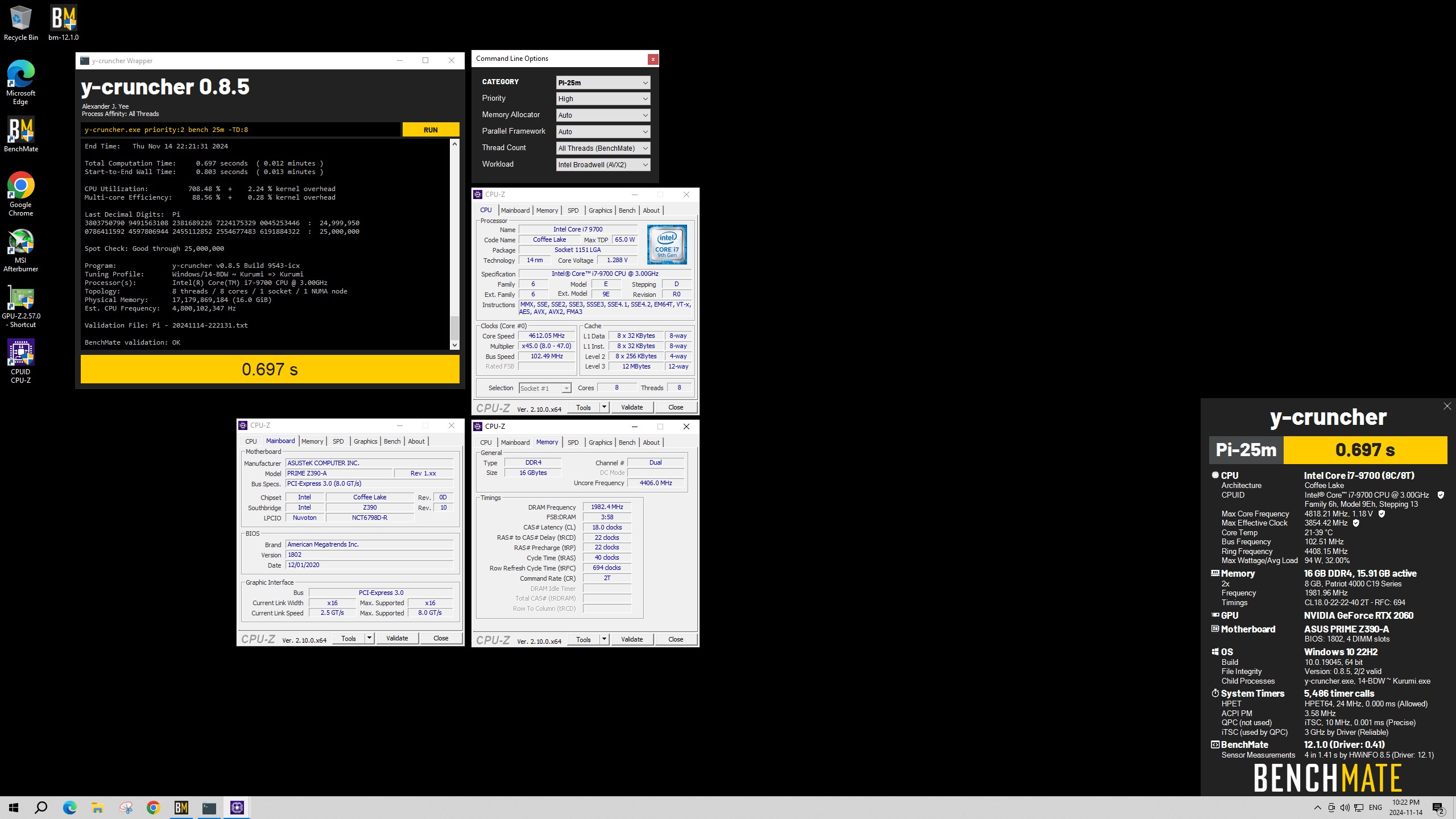Open BenchMate desktop shortcut
The width and height of the screenshot is (1456, 819).
point(21,135)
